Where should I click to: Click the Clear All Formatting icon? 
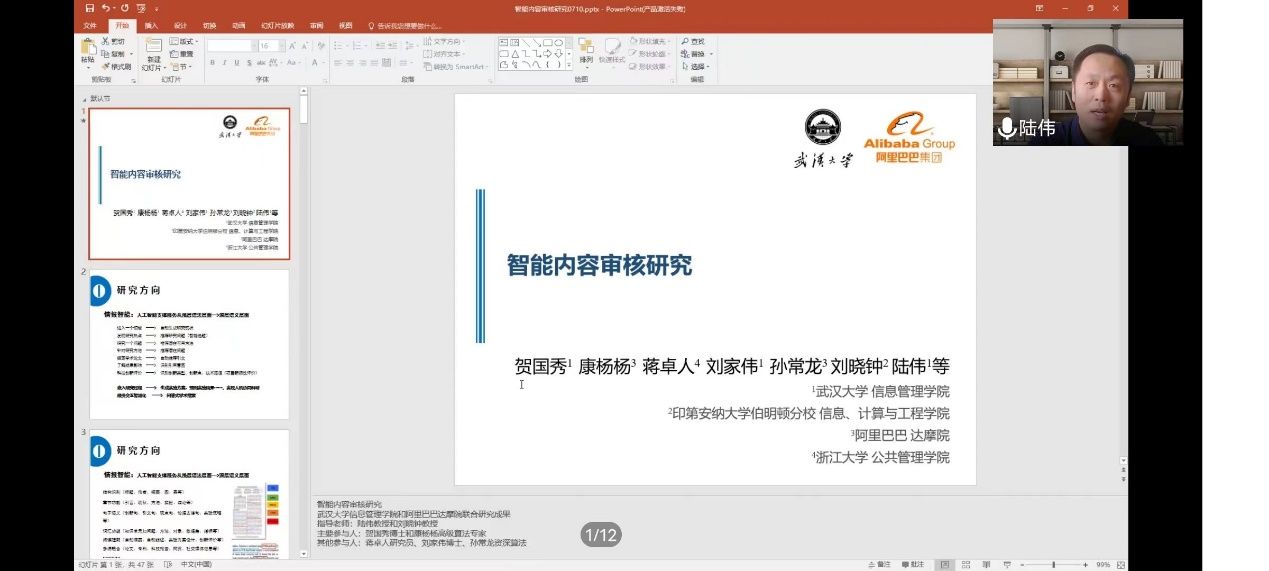(x=321, y=45)
